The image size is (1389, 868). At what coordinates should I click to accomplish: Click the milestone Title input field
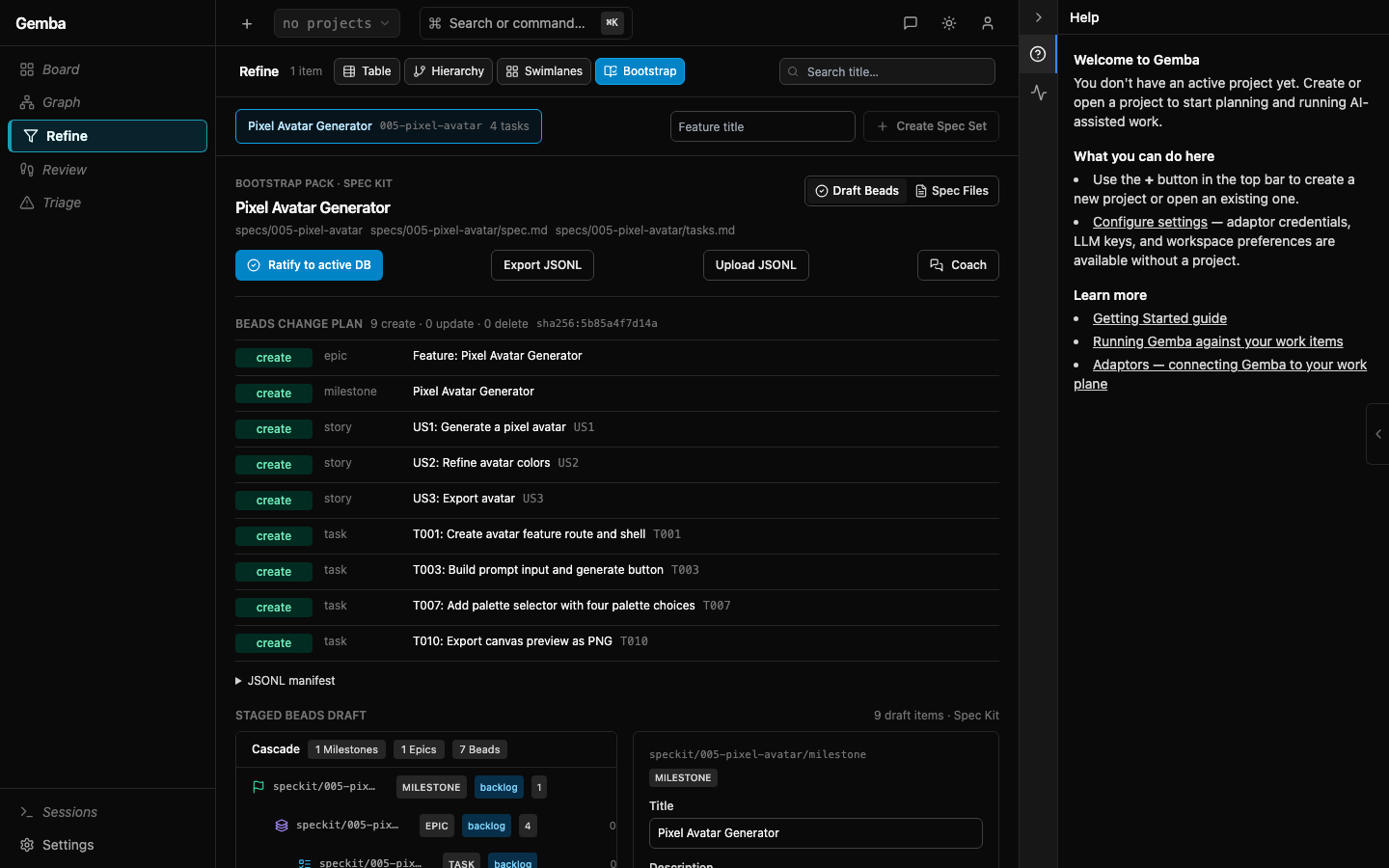(x=816, y=833)
